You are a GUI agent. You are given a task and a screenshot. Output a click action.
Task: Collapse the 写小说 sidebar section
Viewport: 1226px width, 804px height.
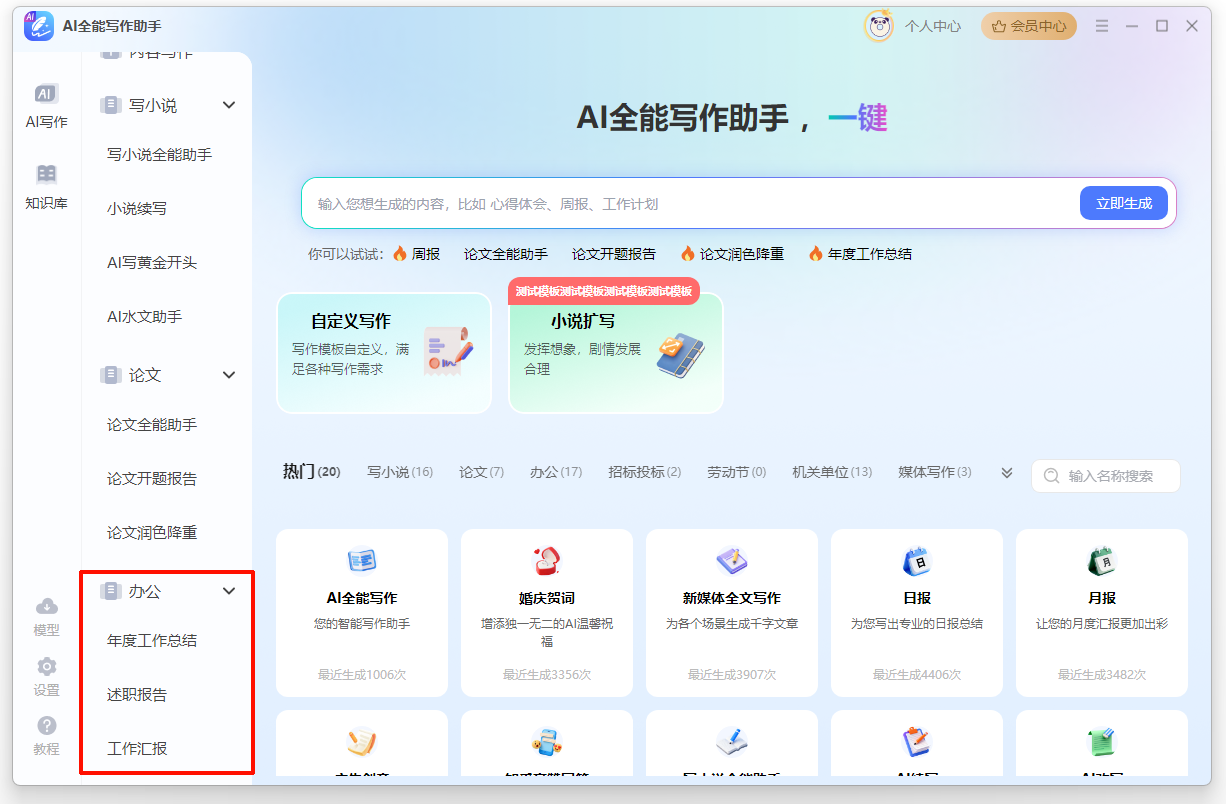click(x=229, y=105)
